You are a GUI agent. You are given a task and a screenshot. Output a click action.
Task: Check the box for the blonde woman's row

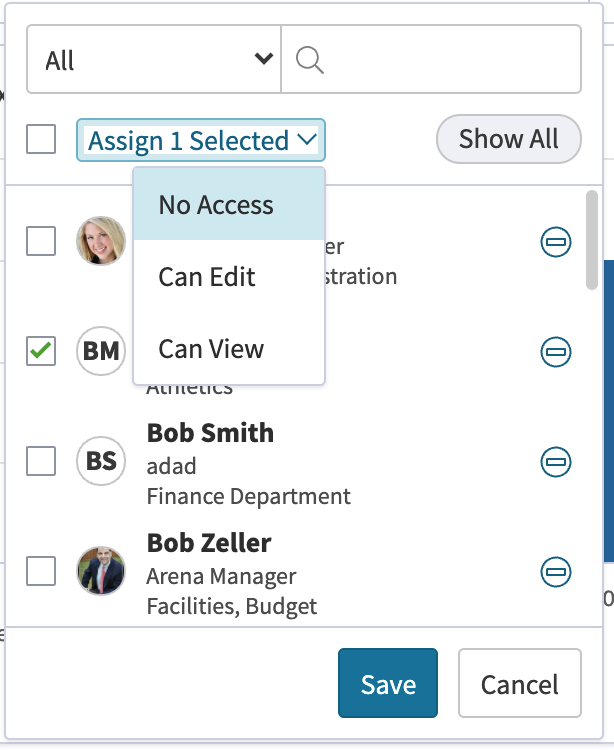41,241
